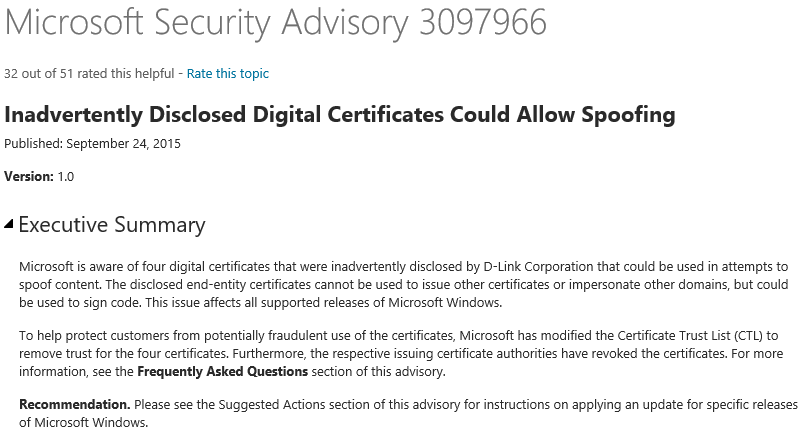
Task: Click the bold Frequently Asked Questions text
Action: [222, 372]
